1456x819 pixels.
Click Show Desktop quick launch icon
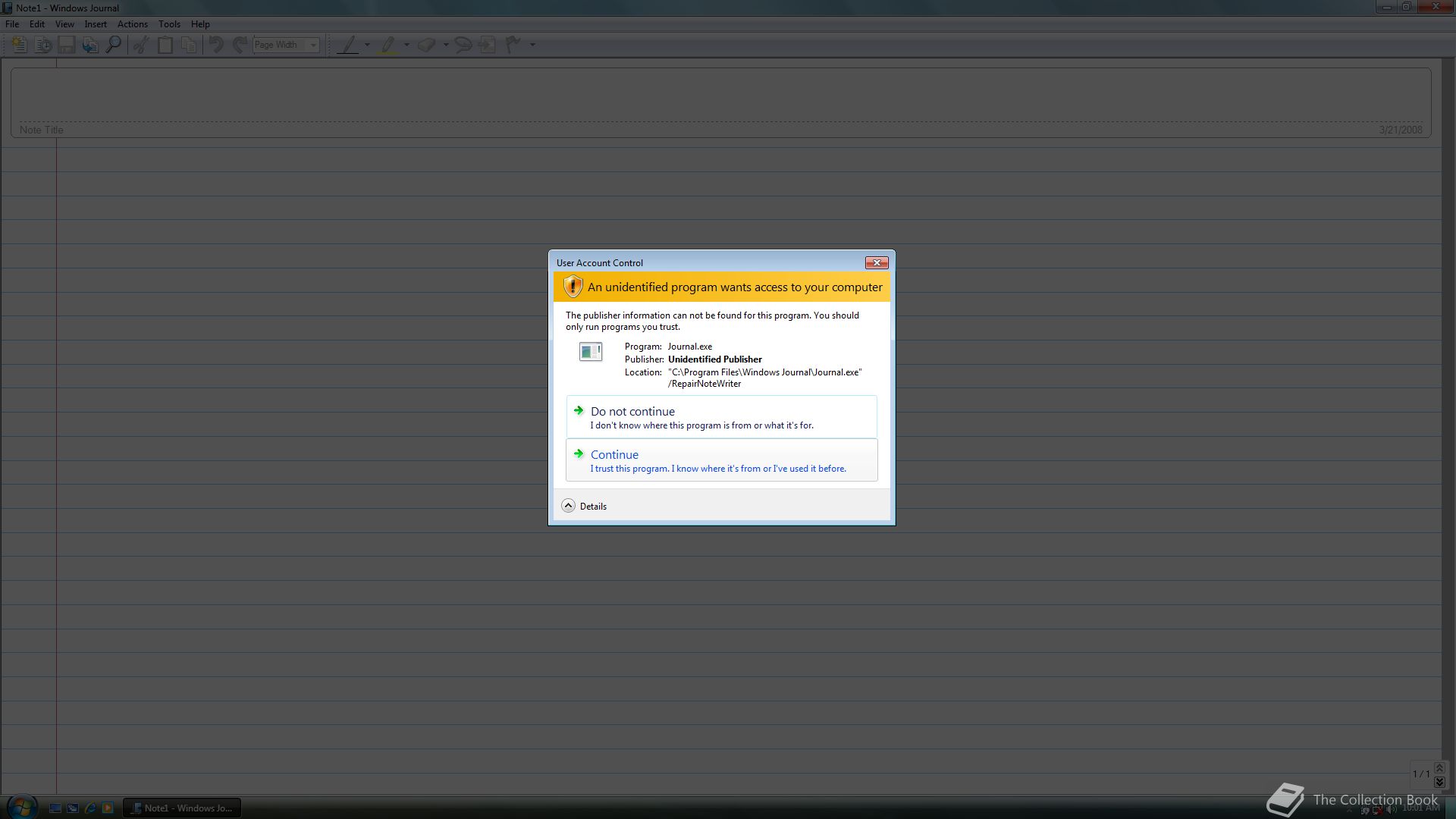pos(55,808)
